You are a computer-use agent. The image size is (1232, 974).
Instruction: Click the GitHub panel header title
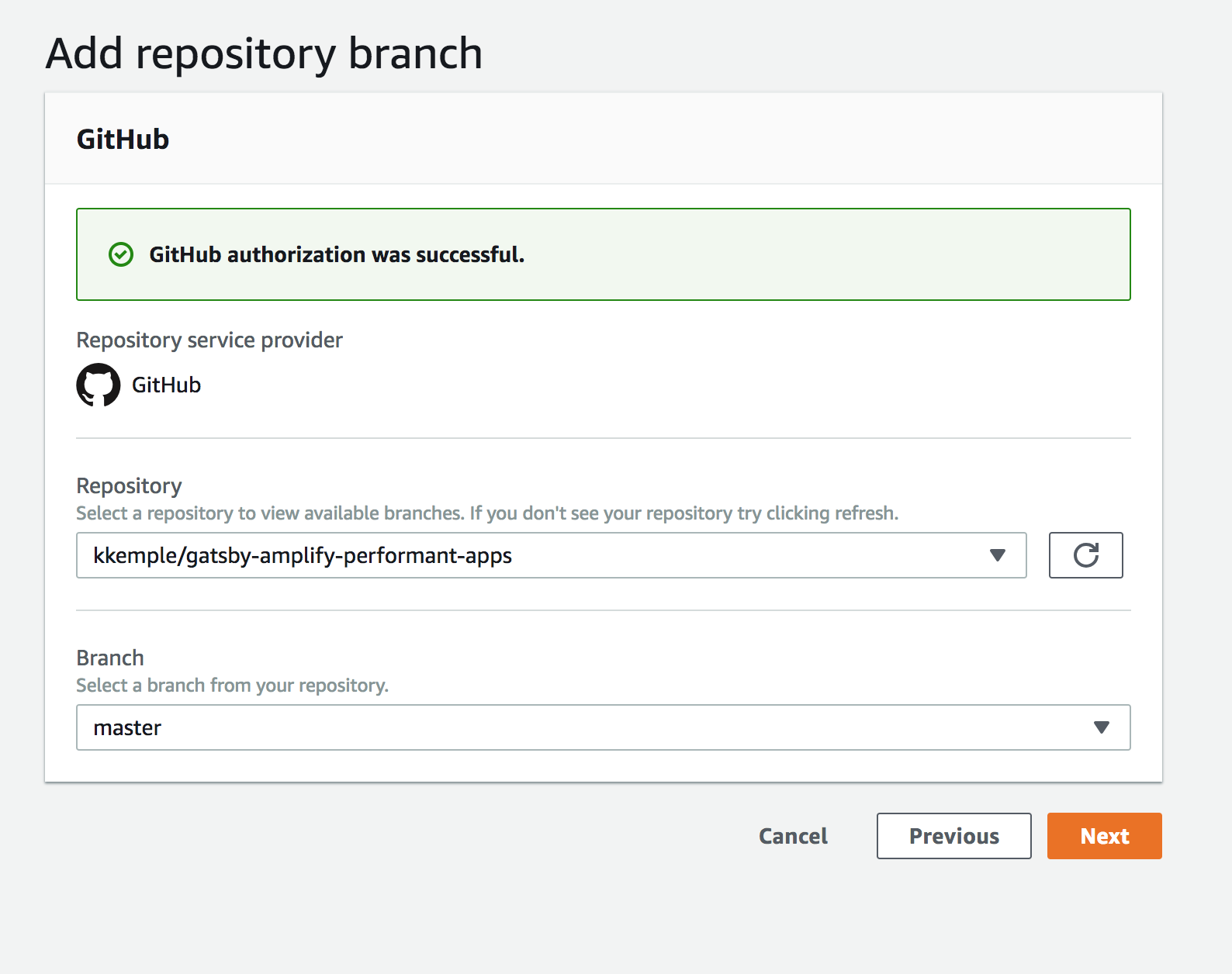[x=123, y=140]
